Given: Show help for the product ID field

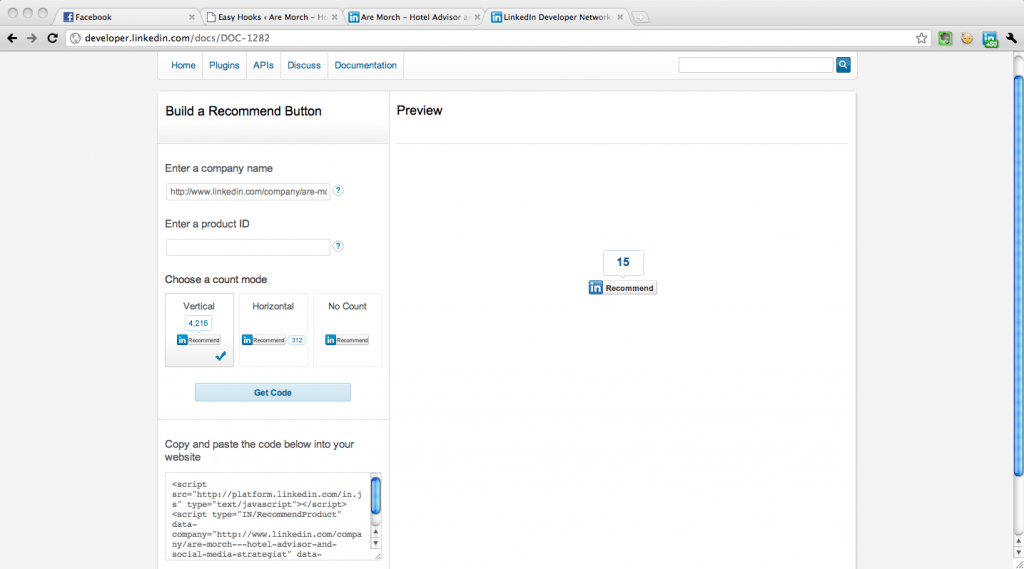Looking at the screenshot, I should point(338,246).
